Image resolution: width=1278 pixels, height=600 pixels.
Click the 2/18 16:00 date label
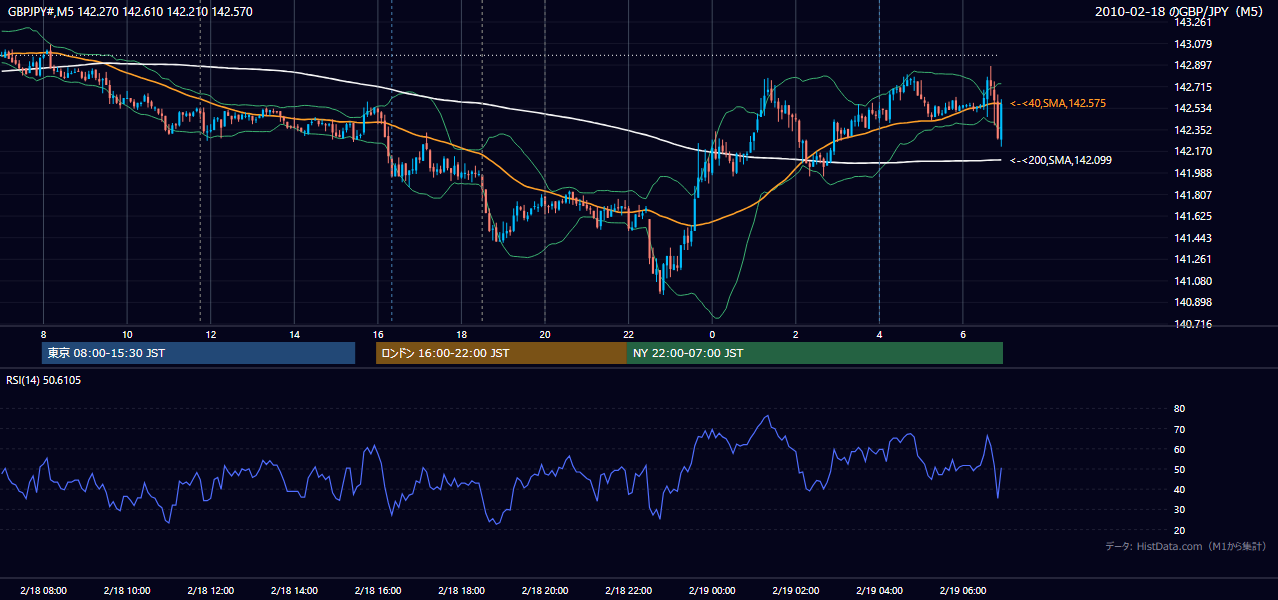coord(378,590)
